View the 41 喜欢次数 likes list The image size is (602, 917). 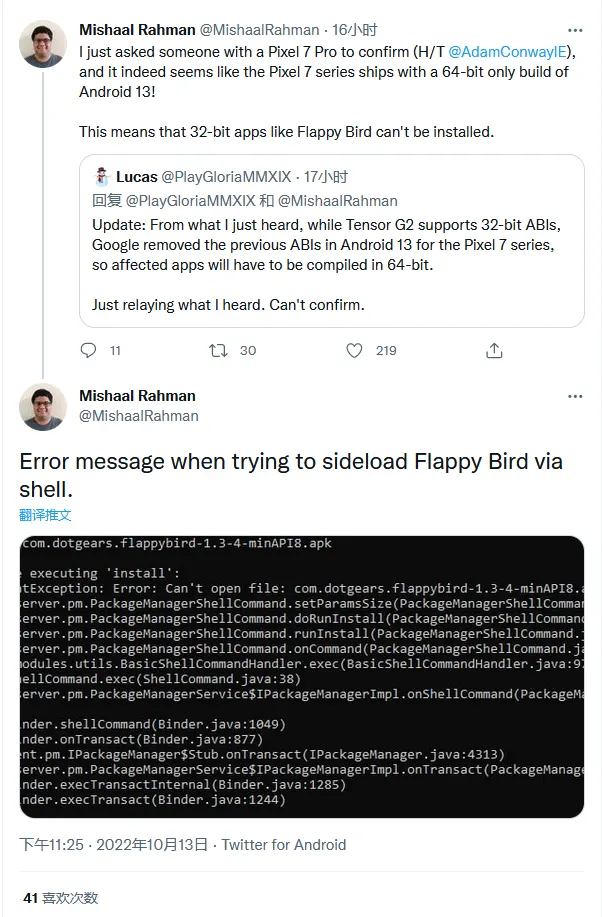coord(61,898)
